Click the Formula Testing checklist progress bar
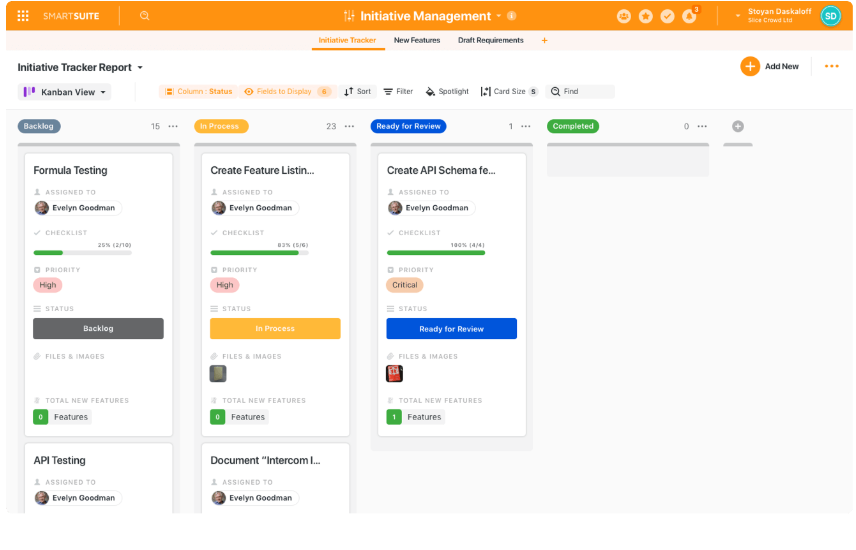Image resolution: width=856 pixels, height=550 pixels. point(83,253)
